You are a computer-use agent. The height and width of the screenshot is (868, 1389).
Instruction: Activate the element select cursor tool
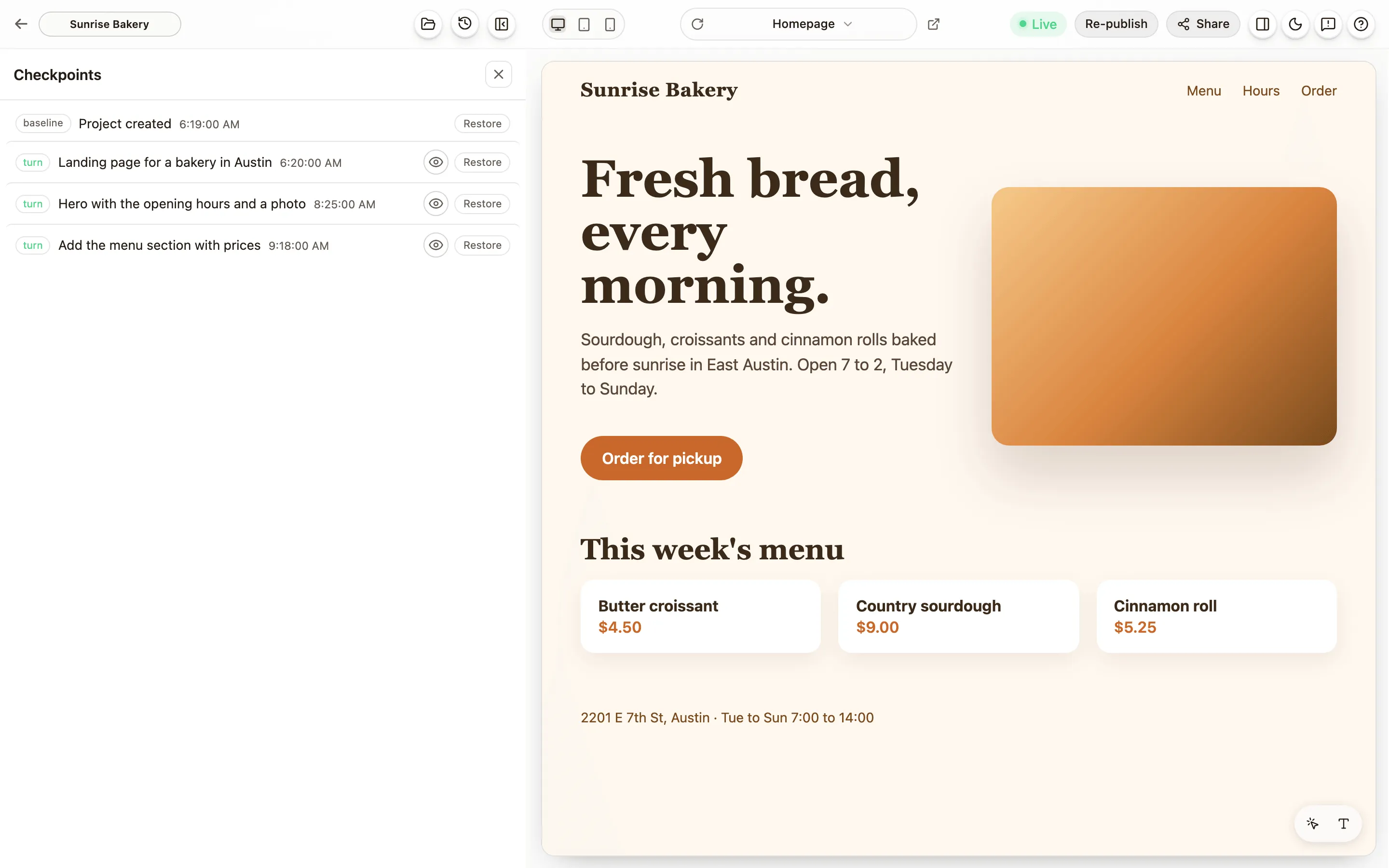click(1312, 824)
